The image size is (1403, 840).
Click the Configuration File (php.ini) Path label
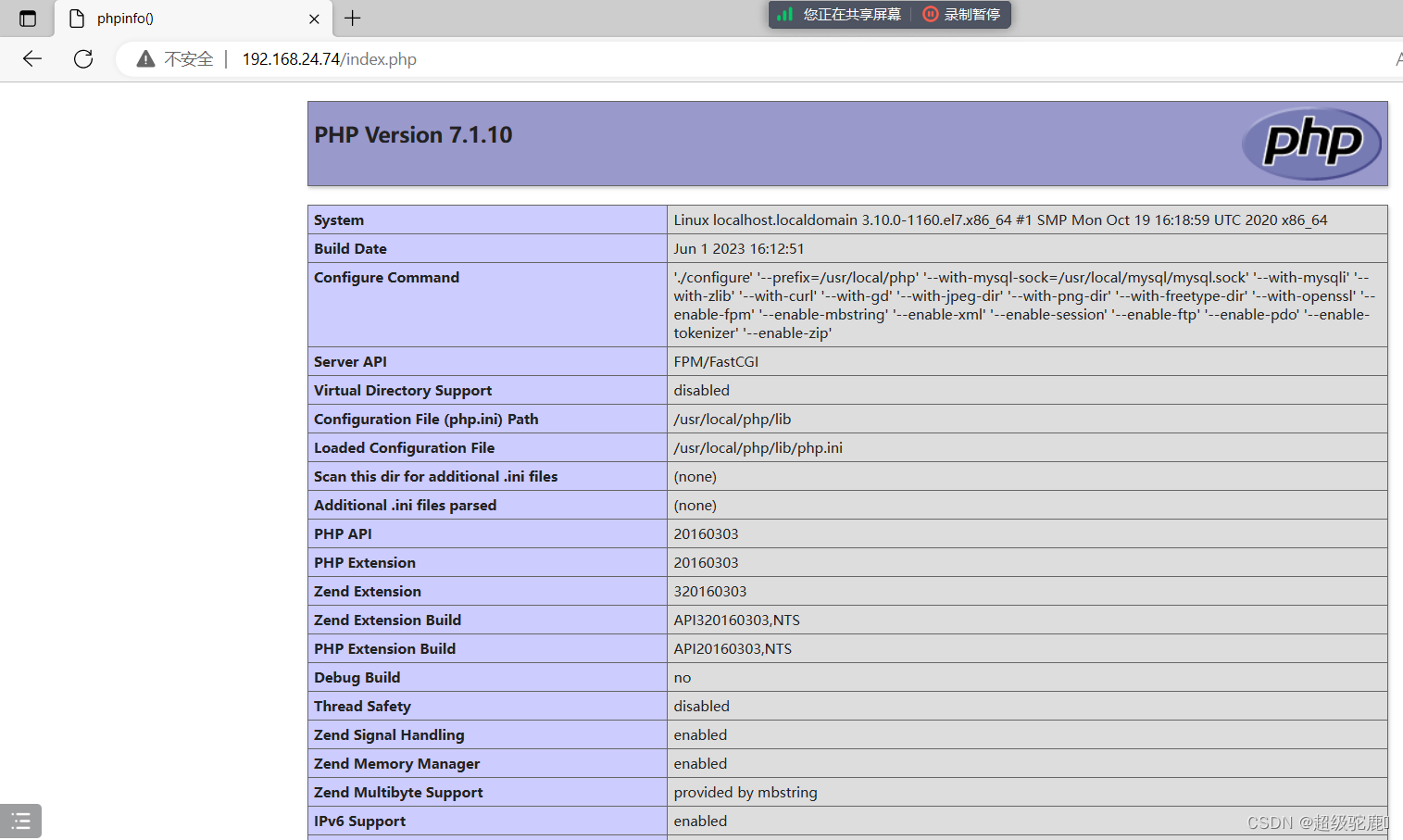(x=426, y=420)
